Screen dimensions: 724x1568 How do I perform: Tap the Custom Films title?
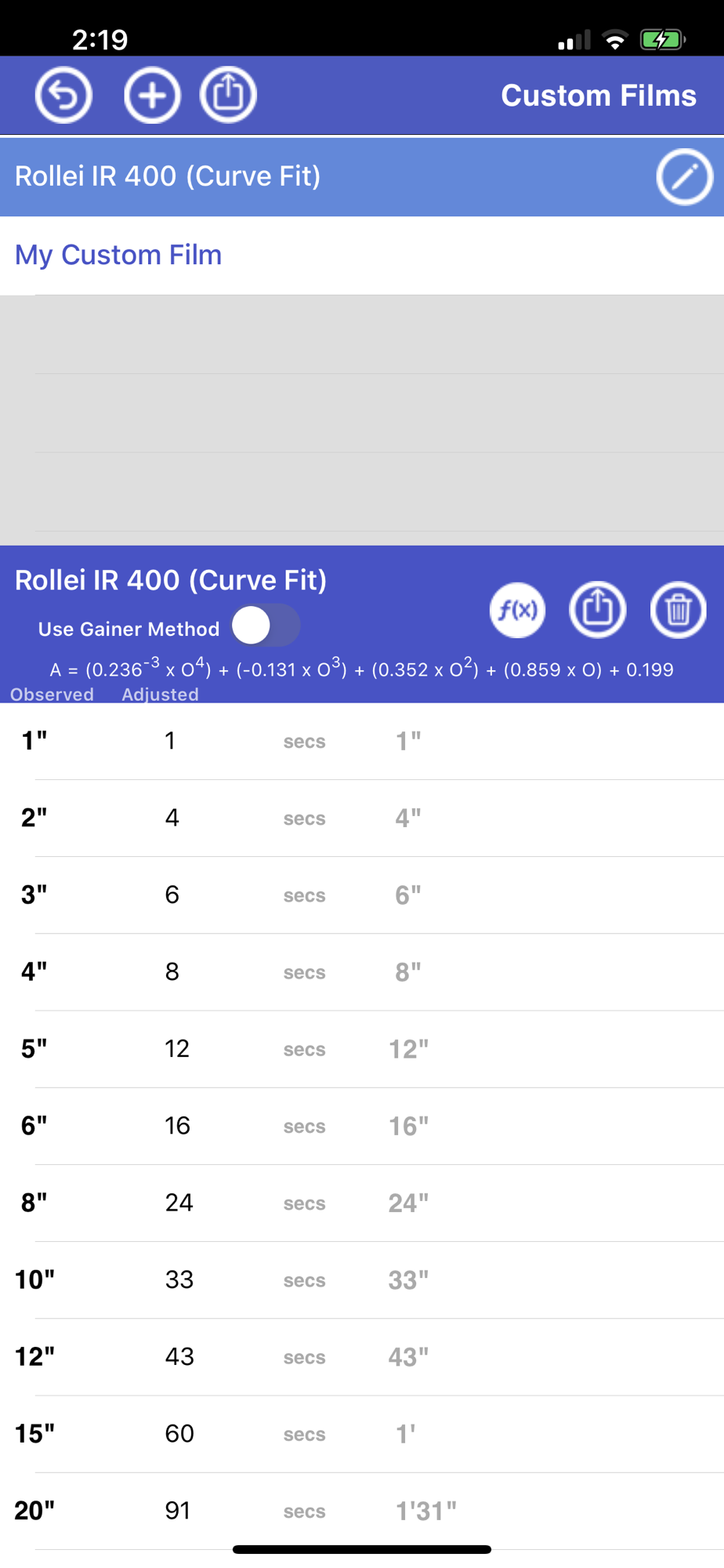pos(599,96)
